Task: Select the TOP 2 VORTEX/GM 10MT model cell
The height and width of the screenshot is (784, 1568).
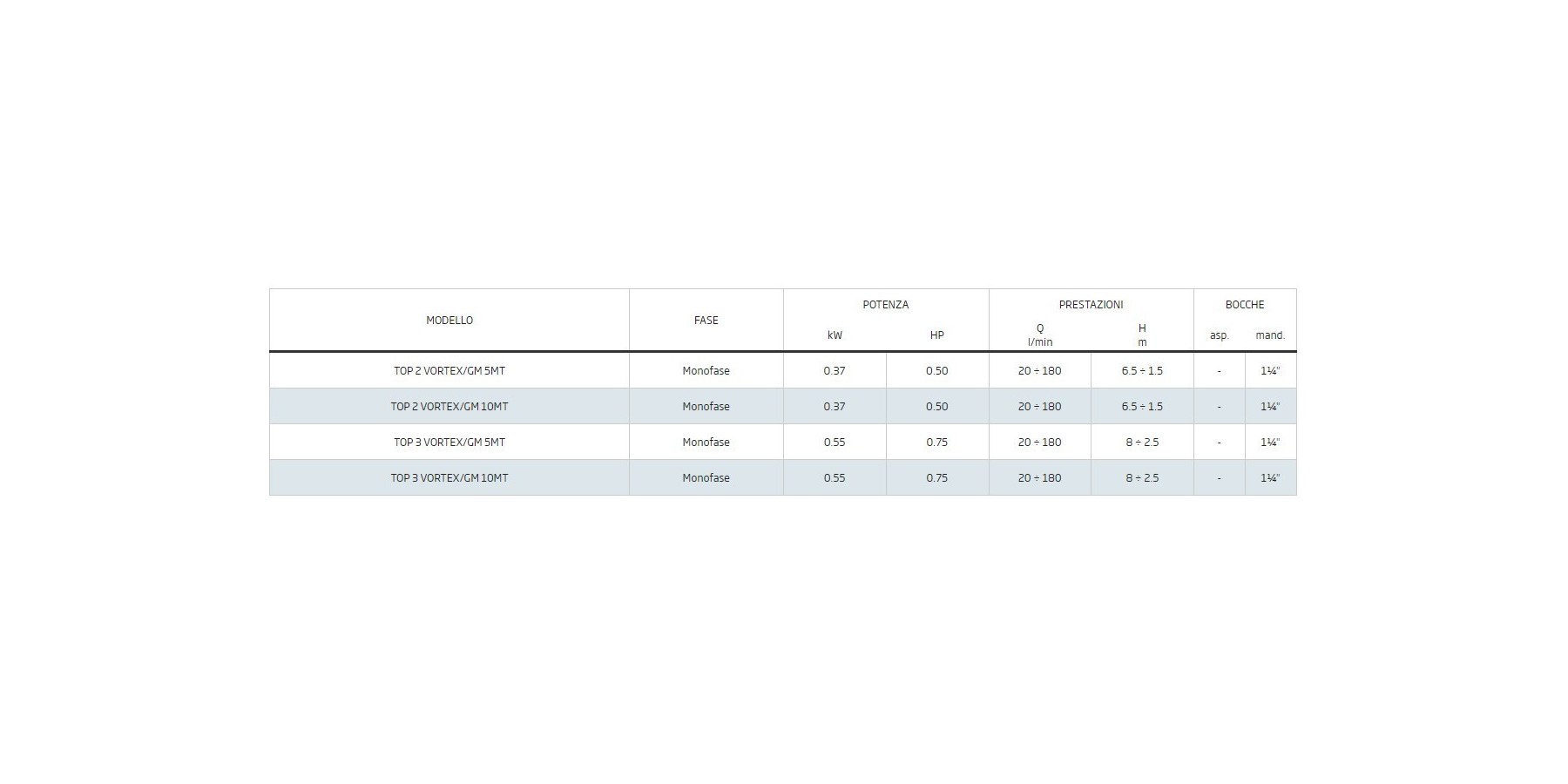Action: coord(449,407)
